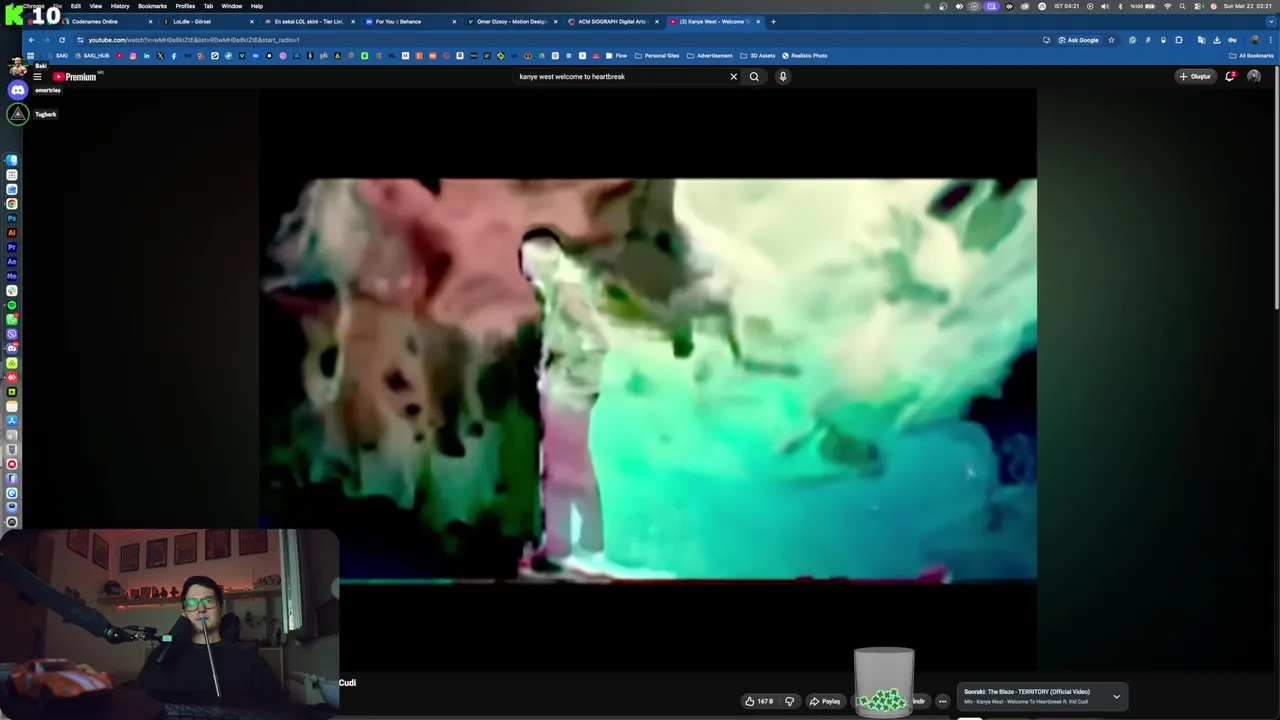The height and width of the screenshot is (720, 1280).
Task: Open All Bookmarks folder
Action: [x=1251, y=56]
